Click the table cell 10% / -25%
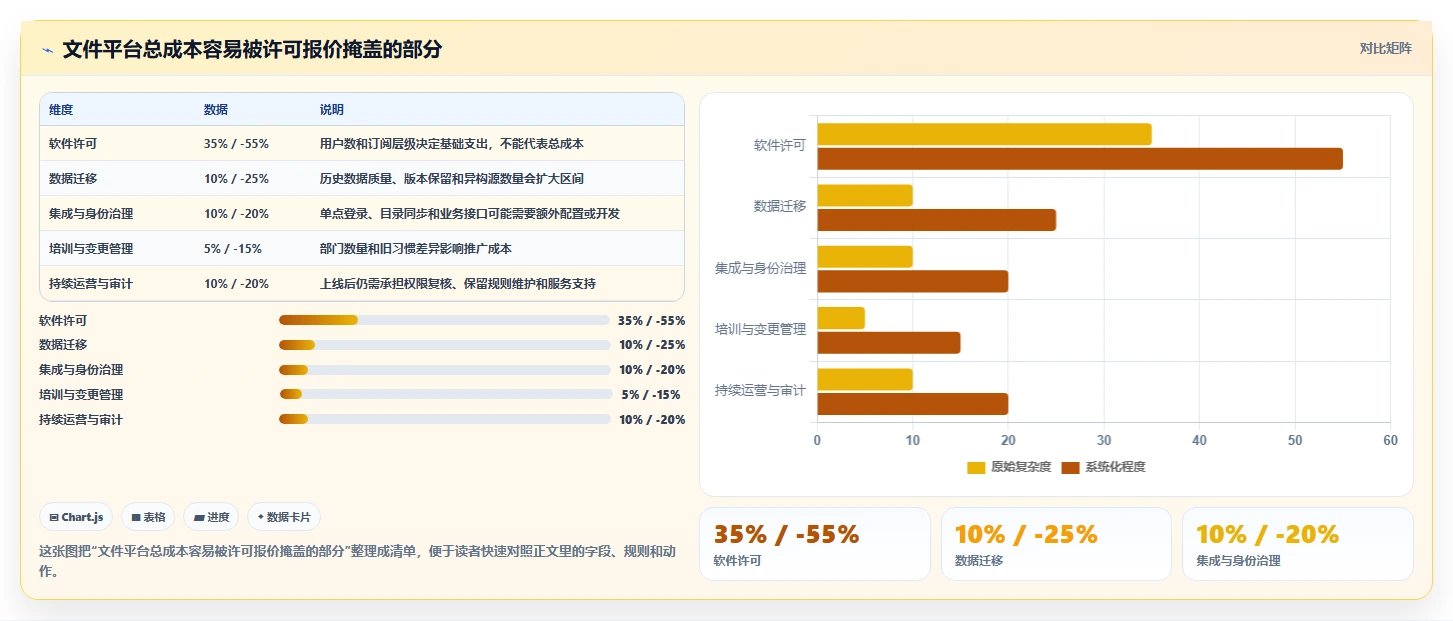Image resolution: width=1453 pixels, height=621 pixels. (x=236, y=179)
